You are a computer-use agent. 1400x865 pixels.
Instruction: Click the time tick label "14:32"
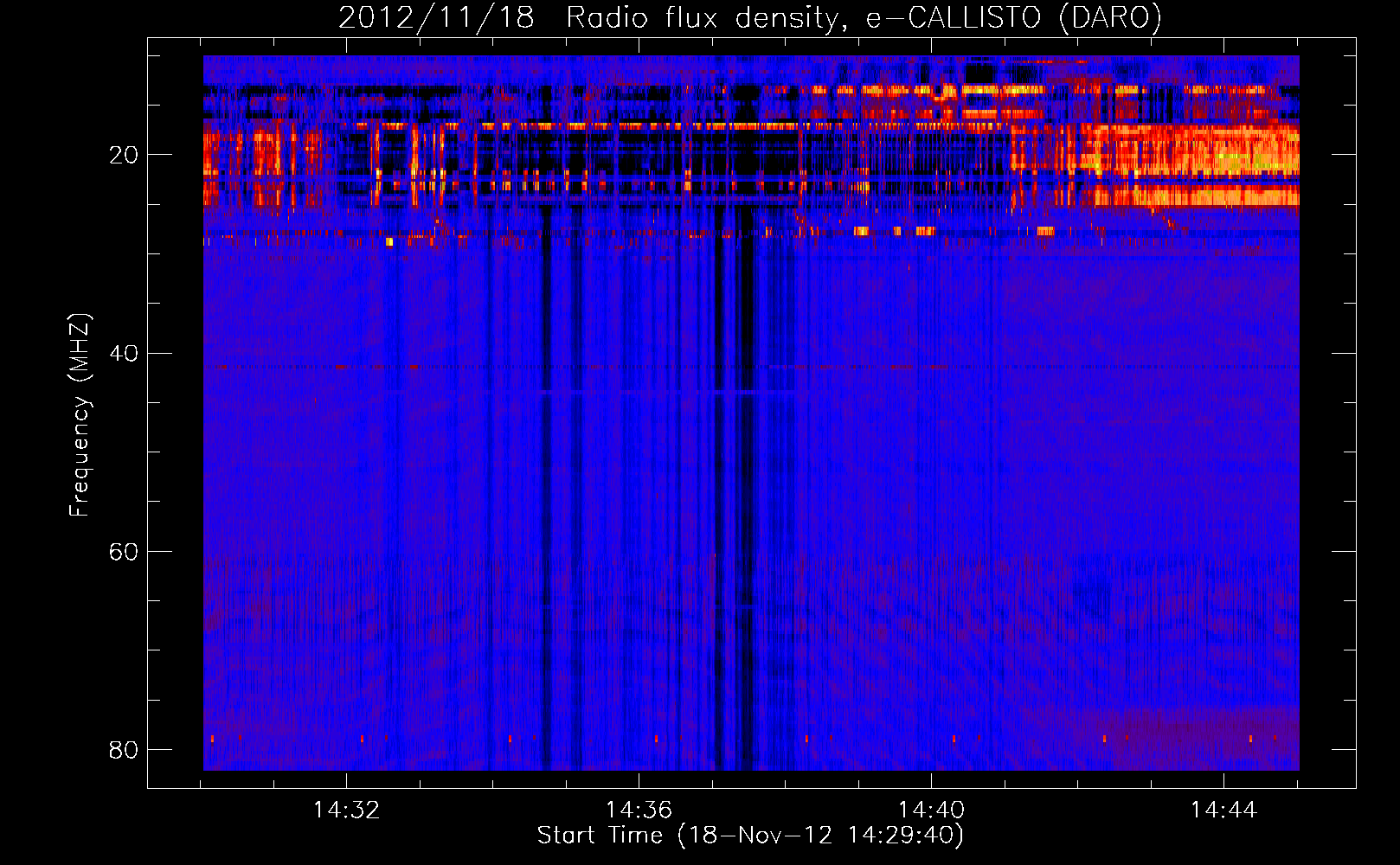tap(346, 811)
